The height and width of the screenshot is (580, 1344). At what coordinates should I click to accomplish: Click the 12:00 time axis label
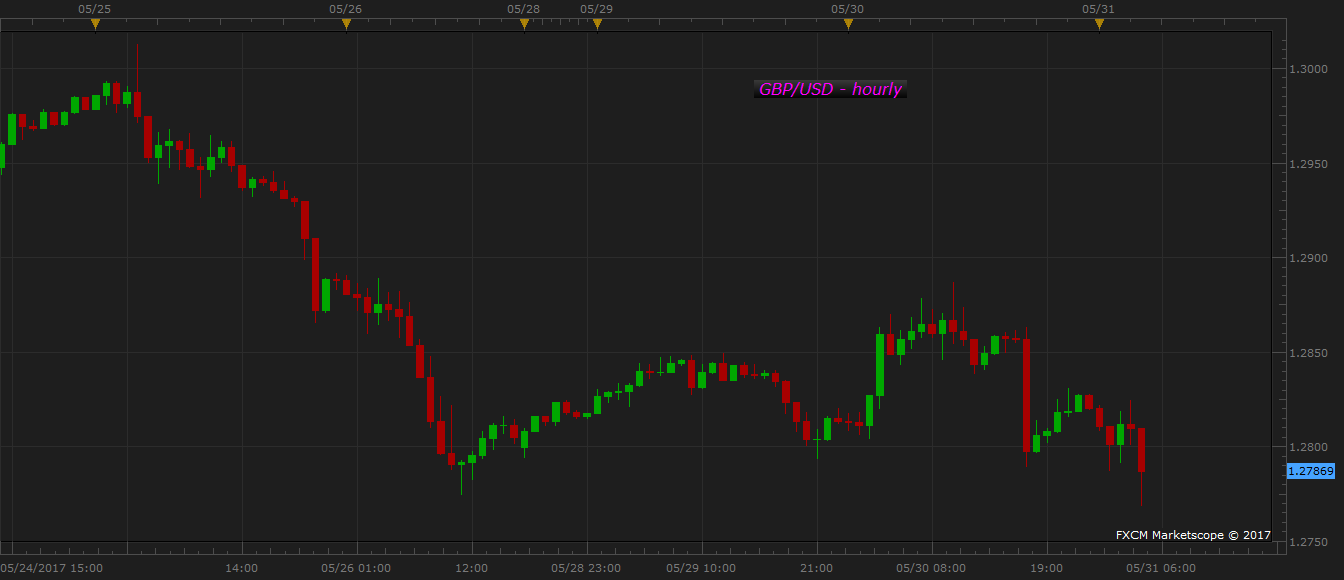[x=471, y=568]
